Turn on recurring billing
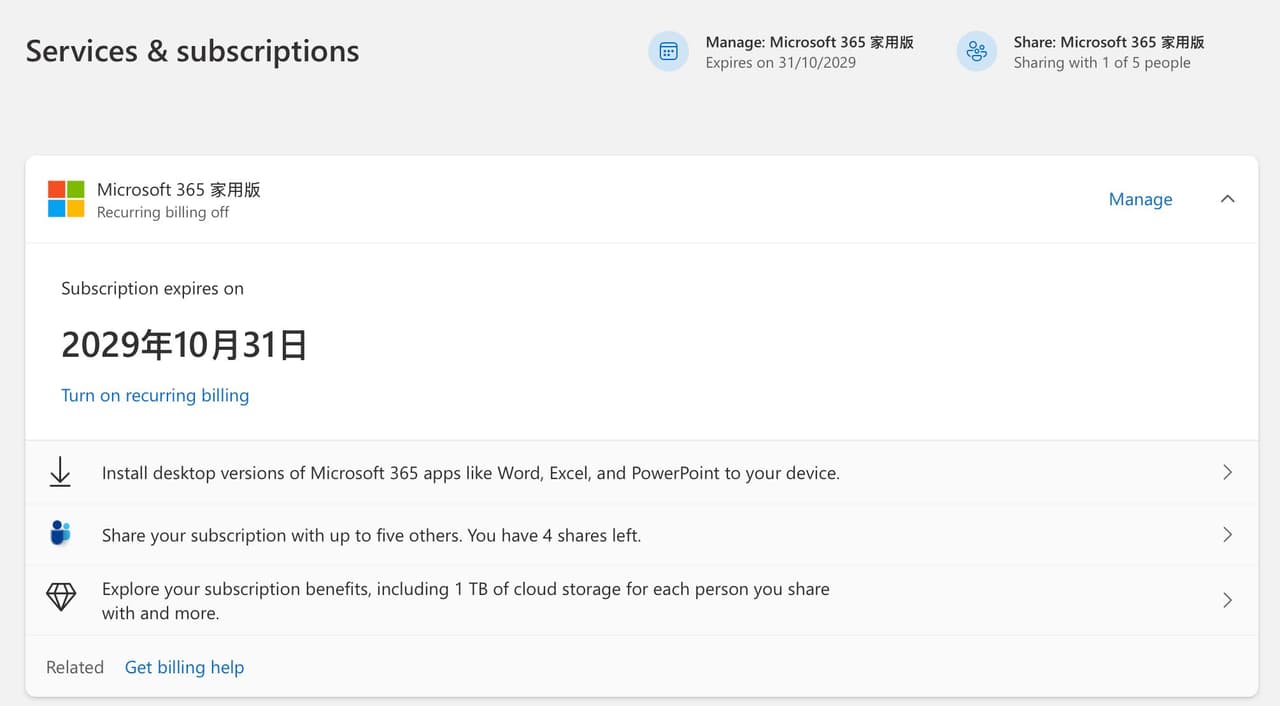Screen dimensions: 1280x706 point(155,395)
